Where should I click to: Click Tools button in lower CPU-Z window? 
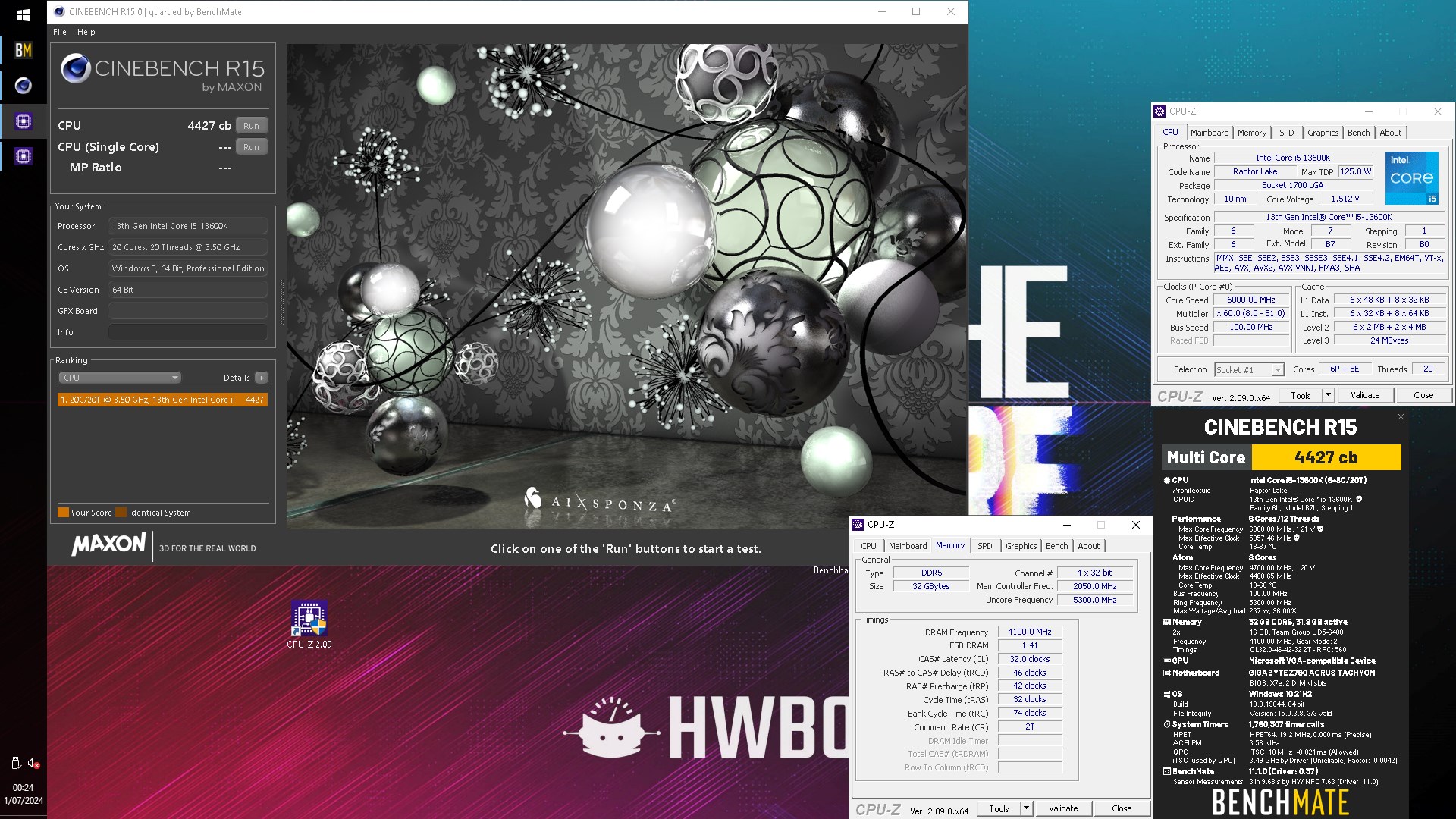pyautogui.click(x=999, y=808)
